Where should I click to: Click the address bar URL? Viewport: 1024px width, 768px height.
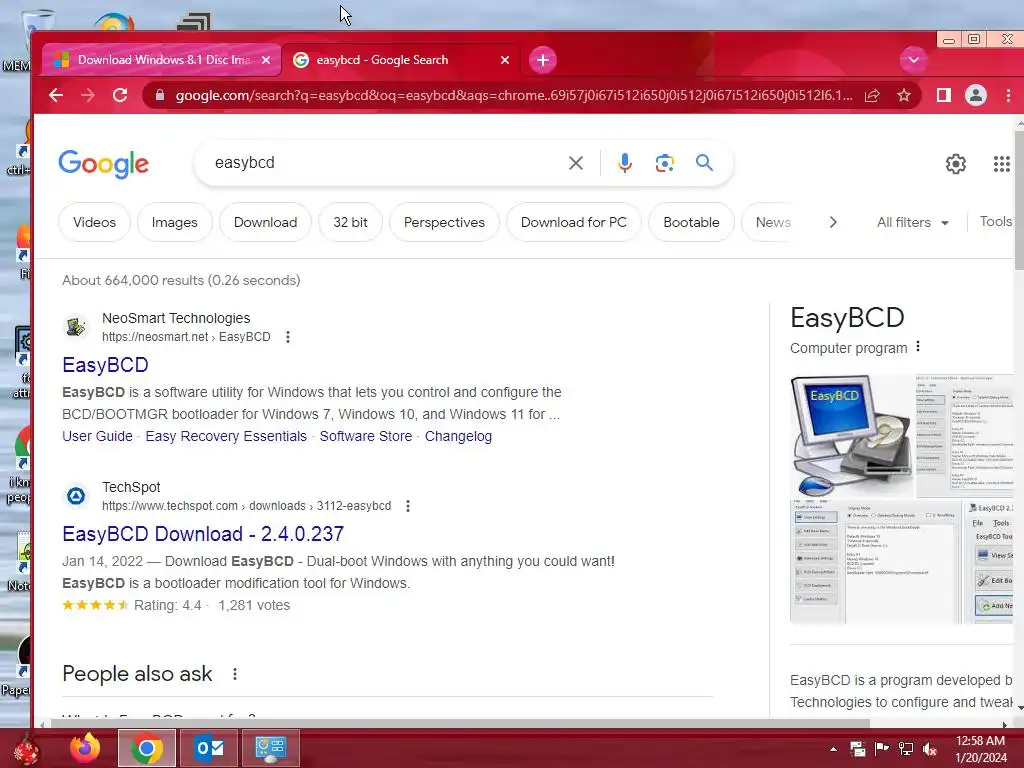click(x=513, y=95)
